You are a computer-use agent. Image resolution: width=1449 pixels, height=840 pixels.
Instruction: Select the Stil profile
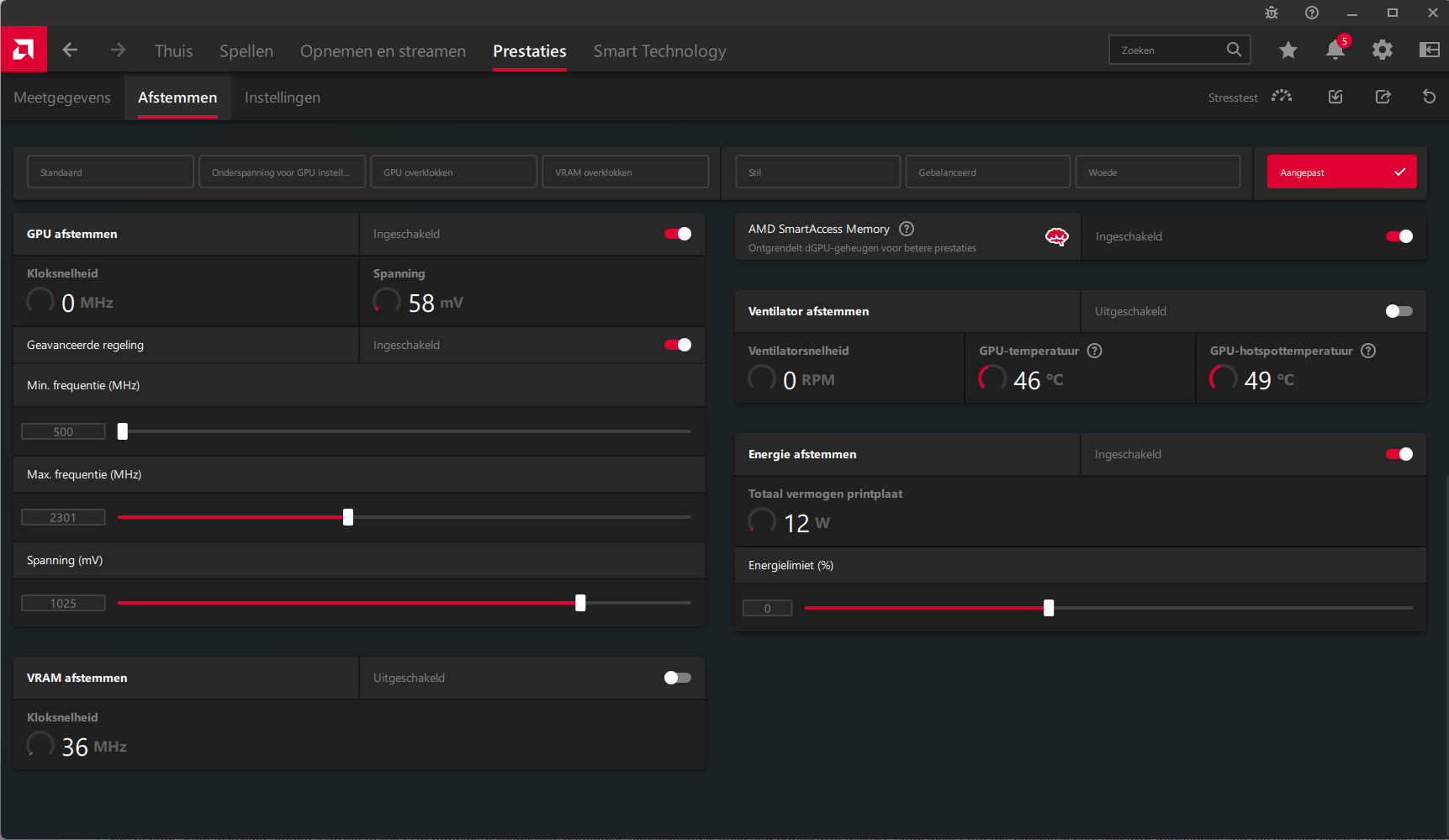tap(817, 172)
